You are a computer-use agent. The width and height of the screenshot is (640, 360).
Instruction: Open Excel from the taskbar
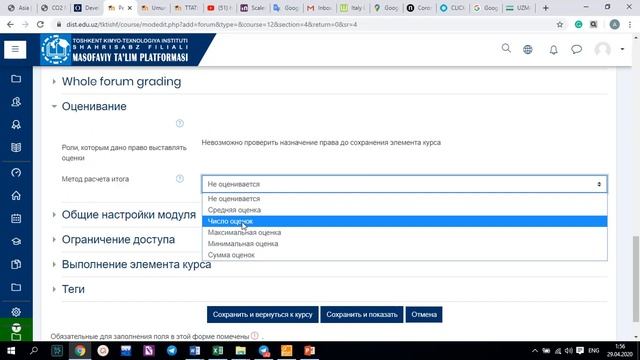218,351
